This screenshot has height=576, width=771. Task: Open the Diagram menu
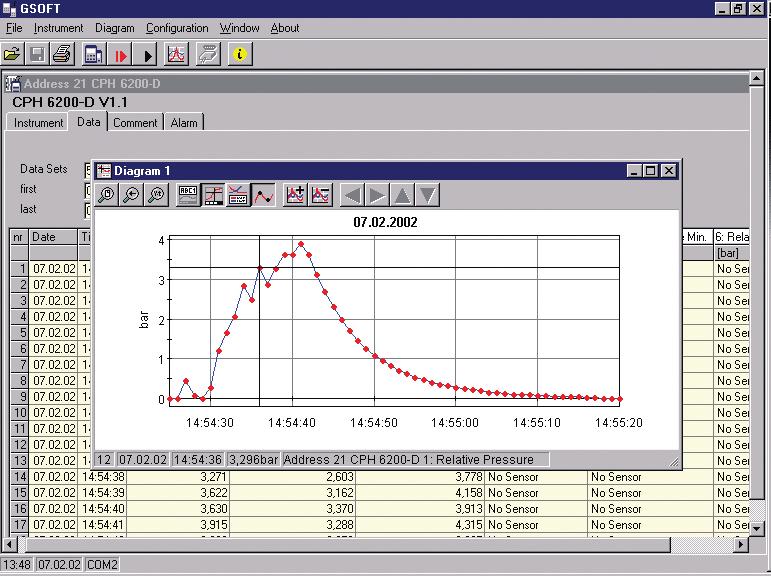click(x=115, y=28)
